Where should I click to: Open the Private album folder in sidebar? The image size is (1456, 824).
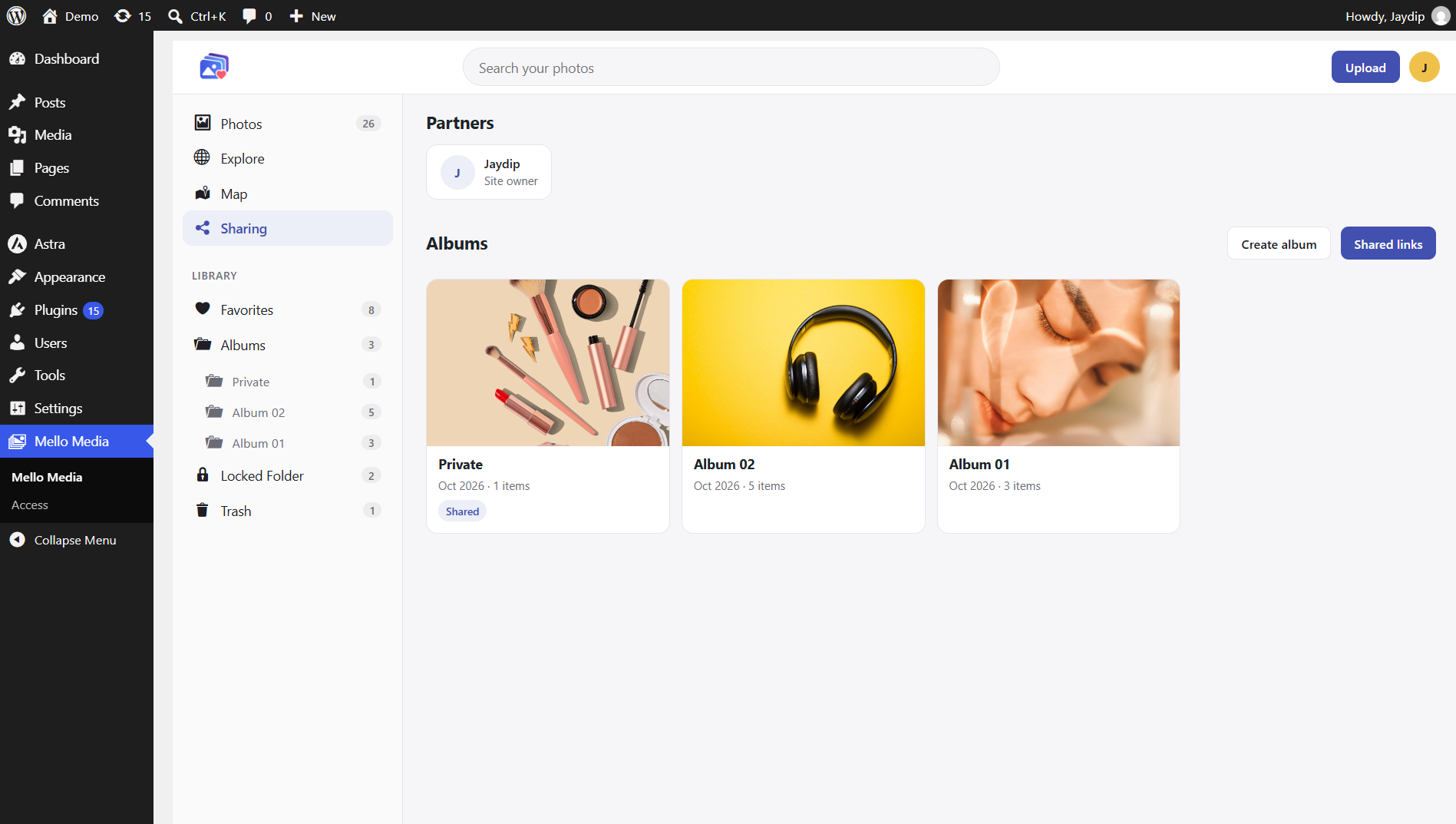point(293,382)
